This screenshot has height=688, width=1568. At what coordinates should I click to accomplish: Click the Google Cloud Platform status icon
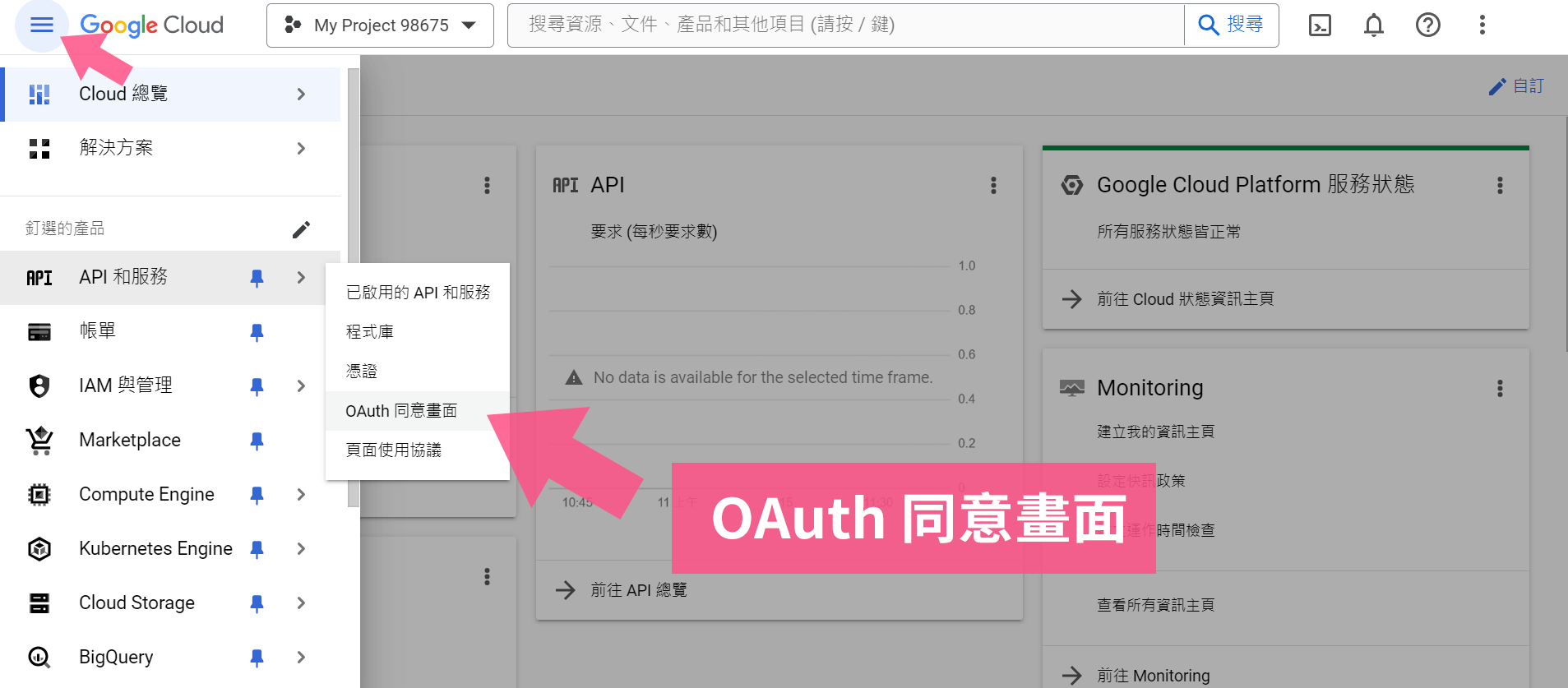(1071, 185)
